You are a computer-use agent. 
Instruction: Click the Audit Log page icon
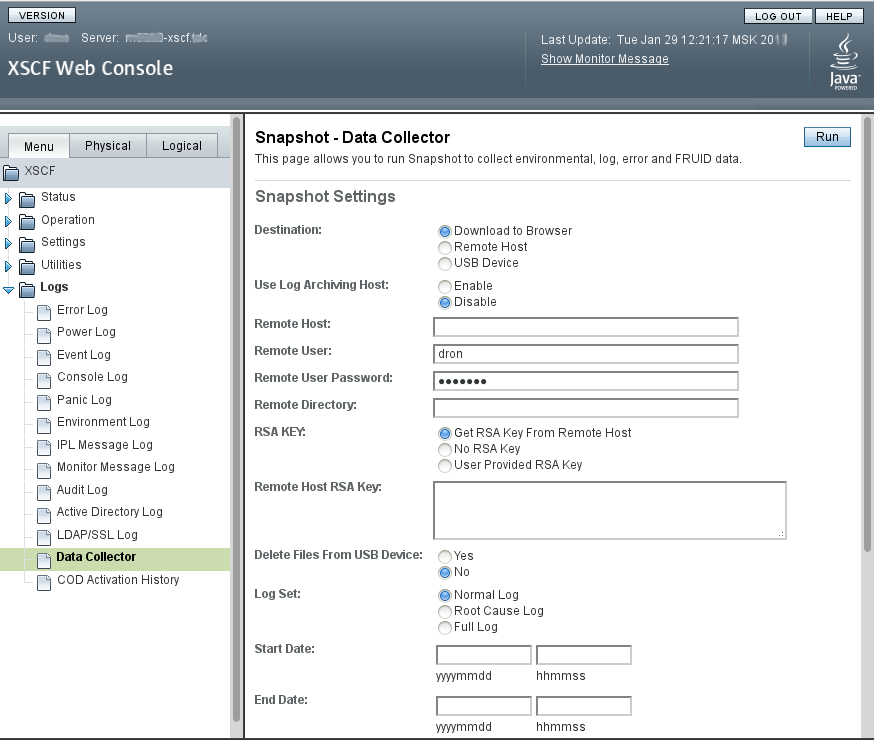pos(44,492)
